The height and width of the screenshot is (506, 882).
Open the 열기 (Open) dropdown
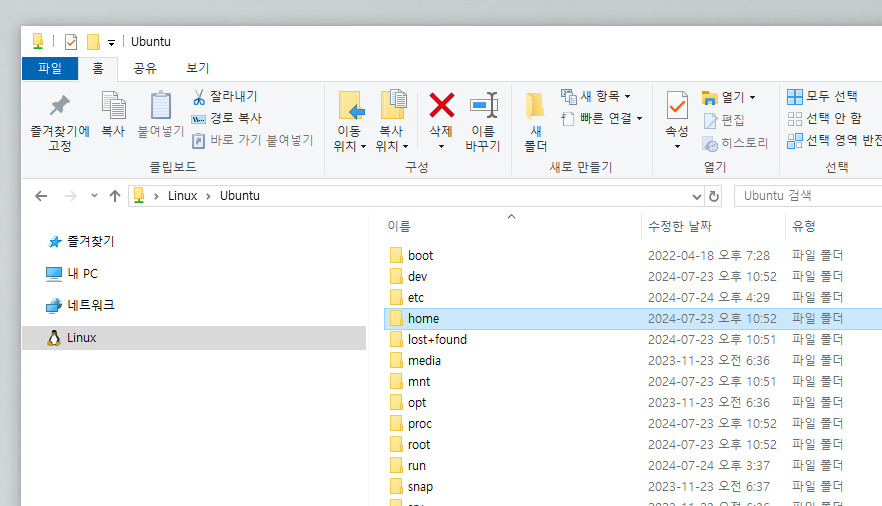point(728,97)
